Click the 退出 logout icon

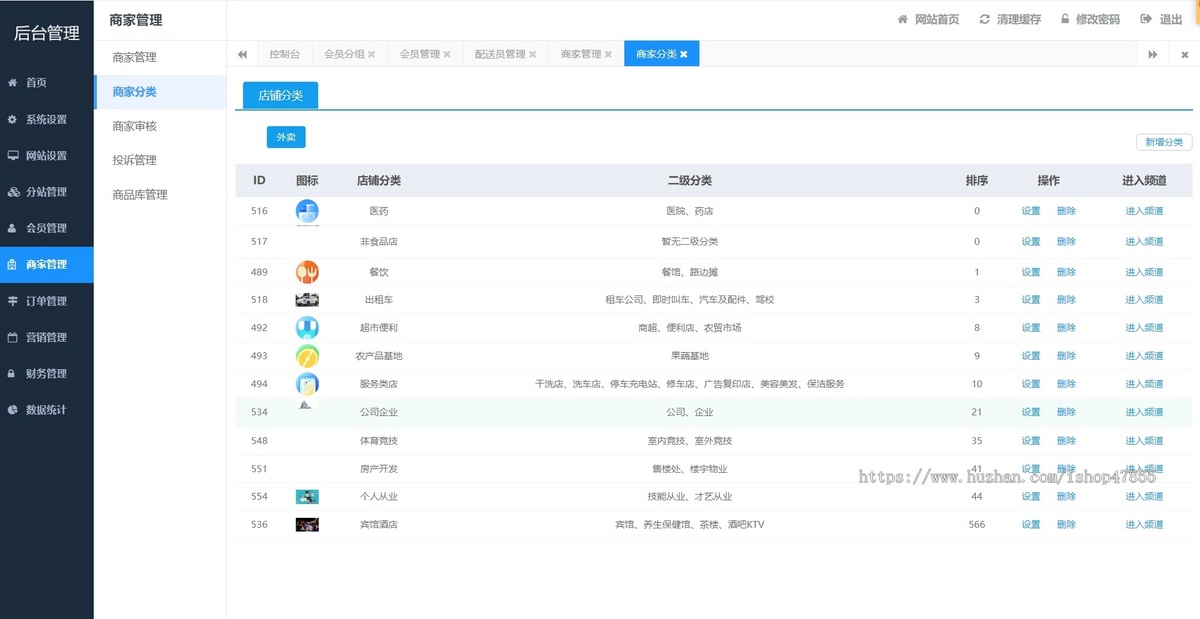click(1145, 18)
